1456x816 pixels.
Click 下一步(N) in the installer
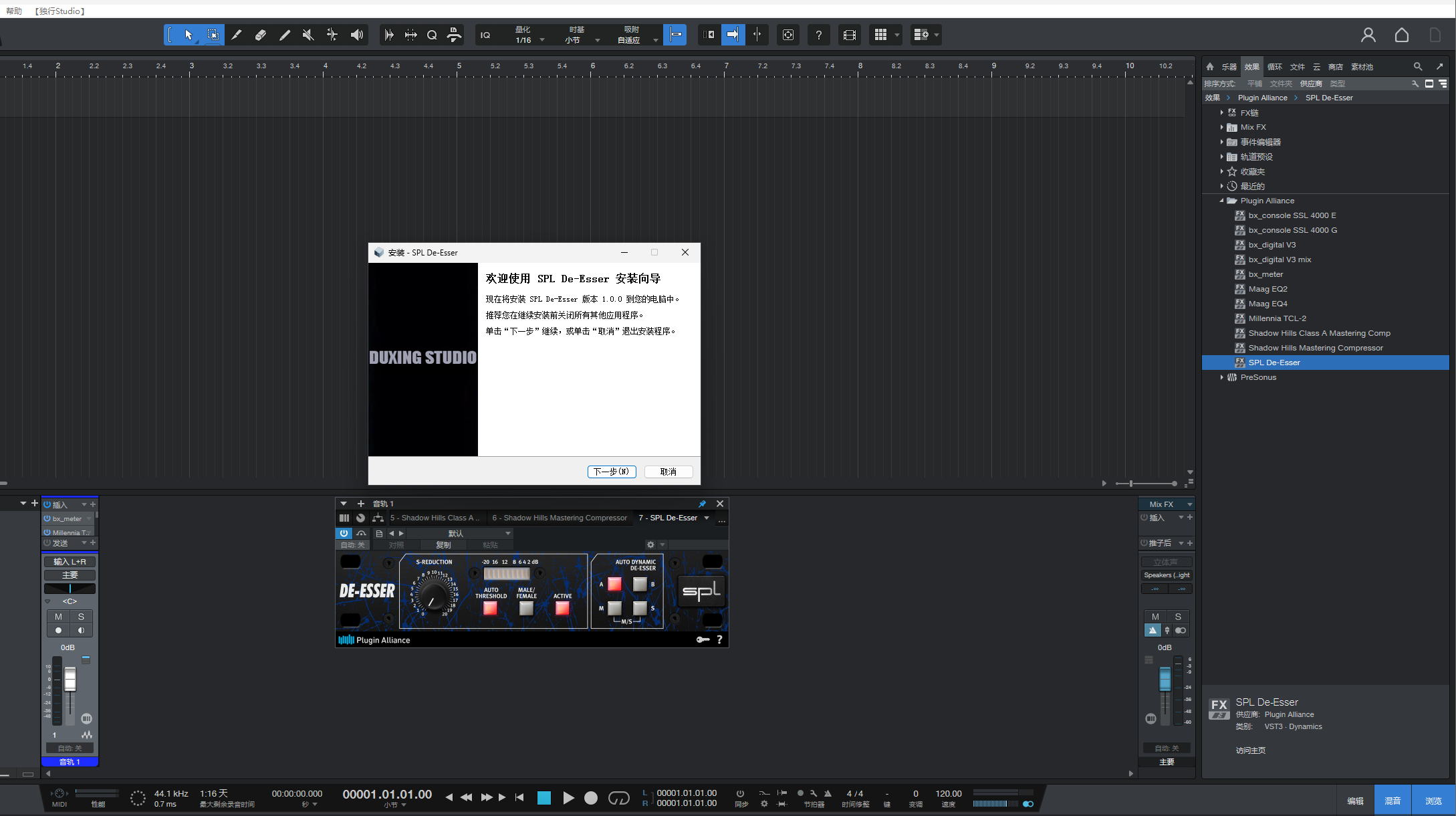click(x=612, y=472)
